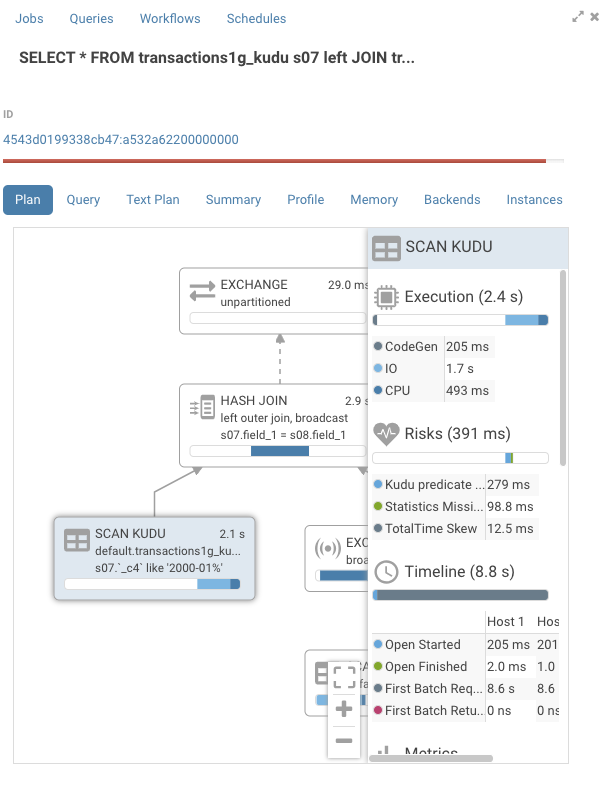
Task: Zoom out with the minus icon
Action: 344,740
